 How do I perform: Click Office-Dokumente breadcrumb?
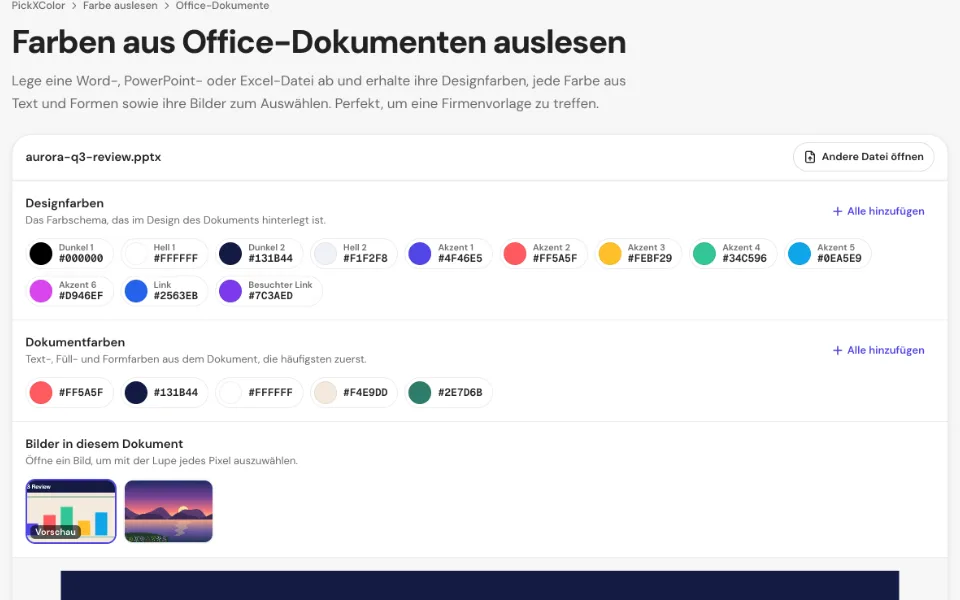(x=222, y=6)
